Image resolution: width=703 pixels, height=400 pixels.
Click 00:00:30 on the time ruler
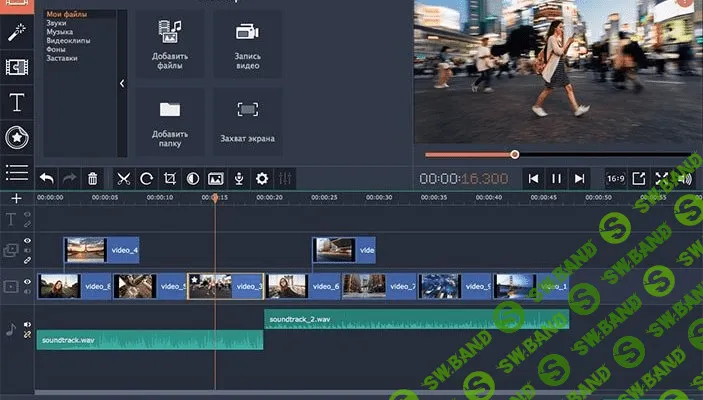379,198
